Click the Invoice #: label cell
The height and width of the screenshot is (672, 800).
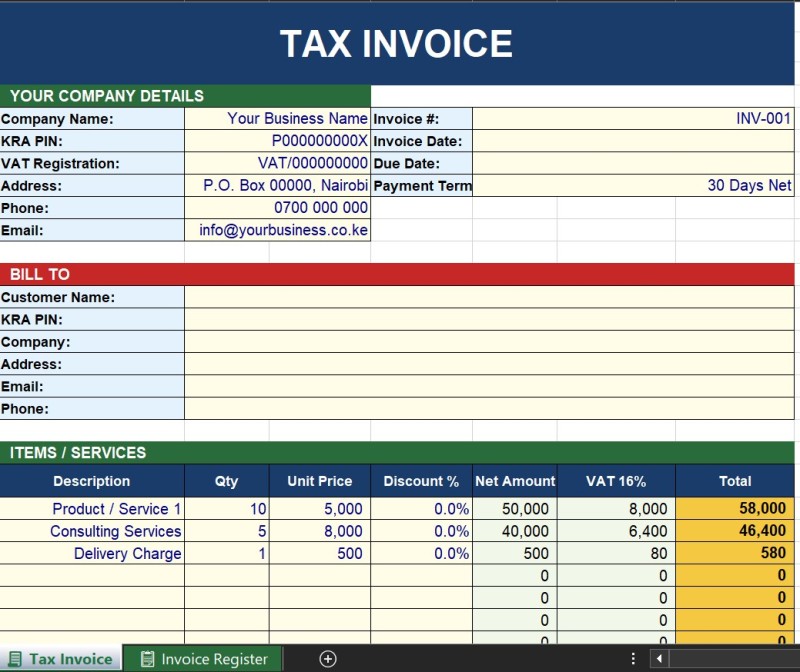click(x=421, y=118)
